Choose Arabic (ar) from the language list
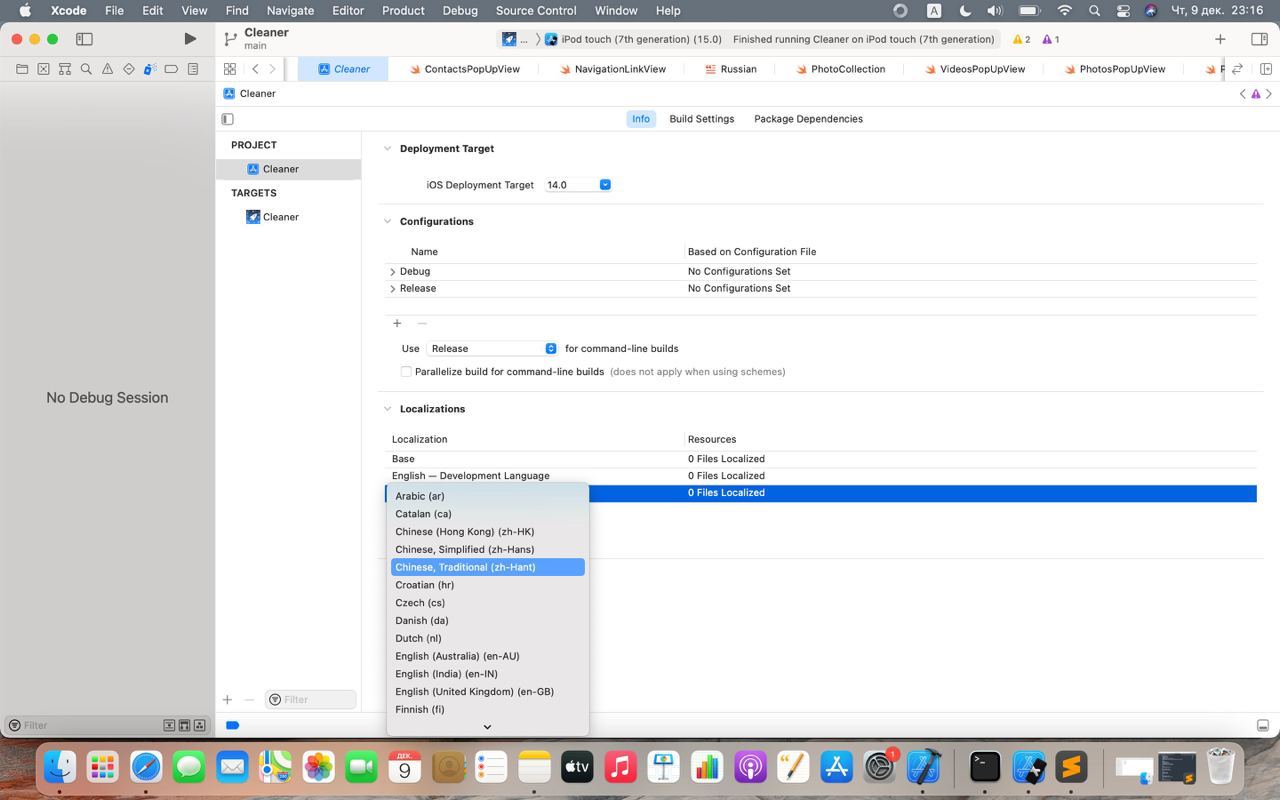Screen dimensions: 1280x800 click(488, 496)
